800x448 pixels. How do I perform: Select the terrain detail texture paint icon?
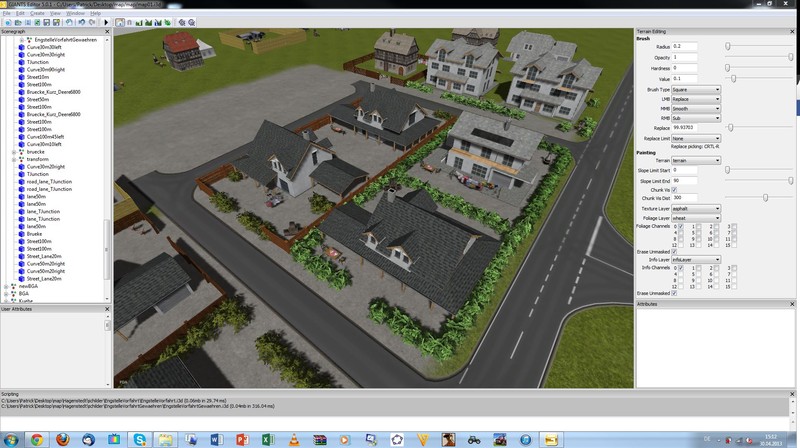(x=148, y=22)
